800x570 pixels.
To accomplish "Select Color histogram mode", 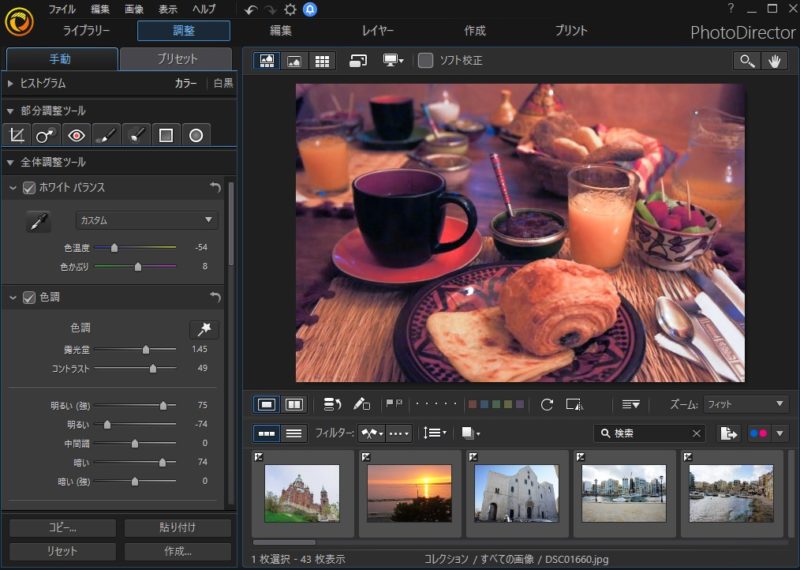I will (186, 83).
